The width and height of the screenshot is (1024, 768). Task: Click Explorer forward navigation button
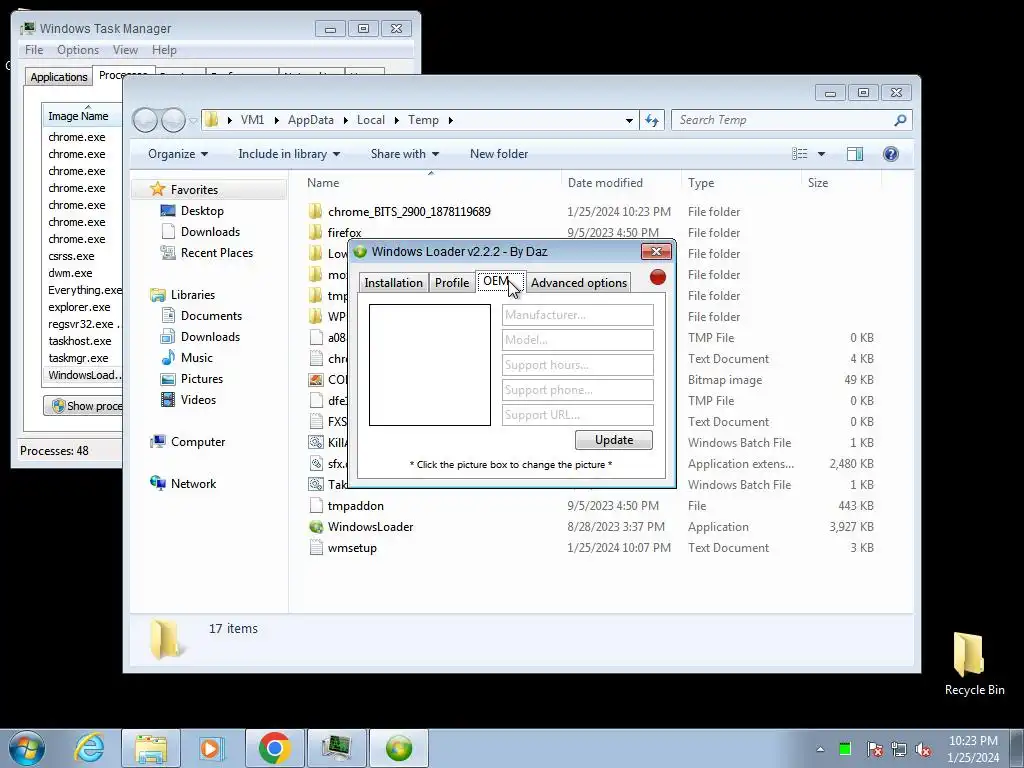coord(173,120)
